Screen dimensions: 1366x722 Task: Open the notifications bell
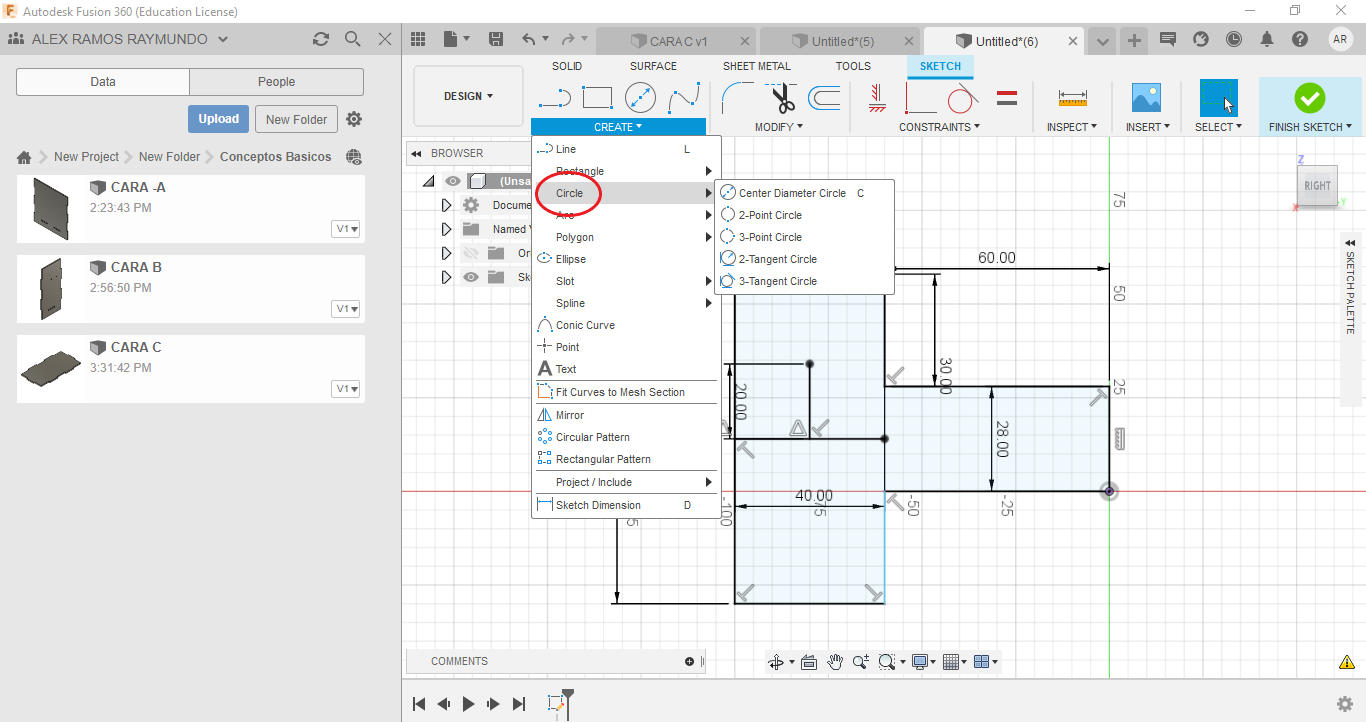(x=1267, y=39)
